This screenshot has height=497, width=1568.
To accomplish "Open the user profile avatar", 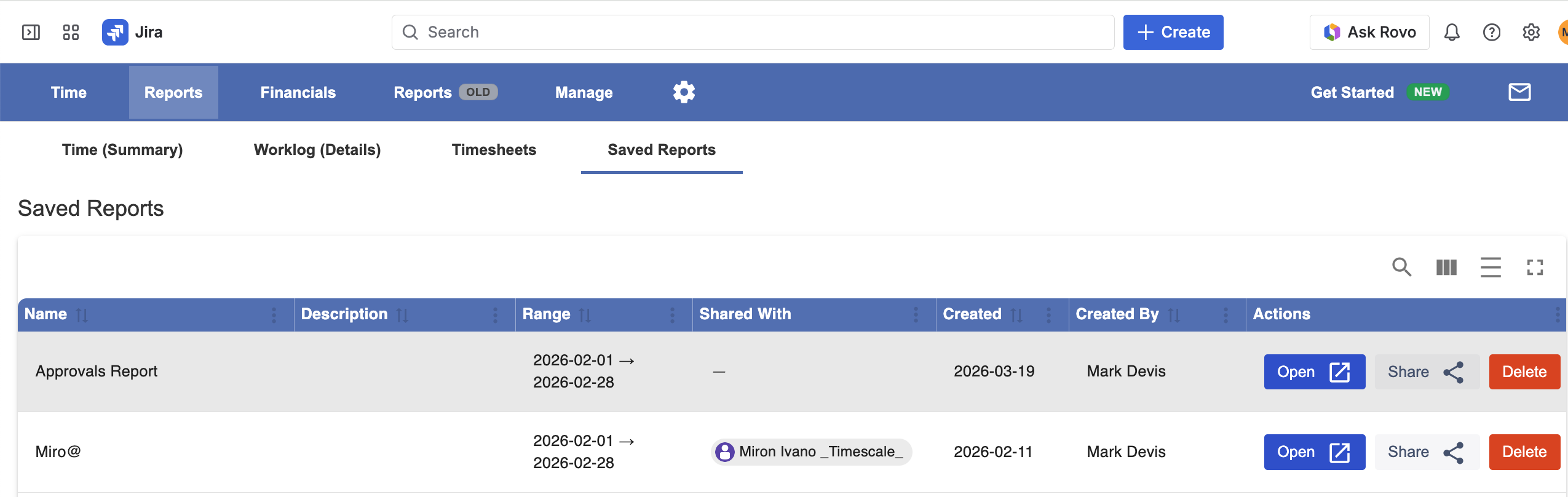I will coord(1563,32).
